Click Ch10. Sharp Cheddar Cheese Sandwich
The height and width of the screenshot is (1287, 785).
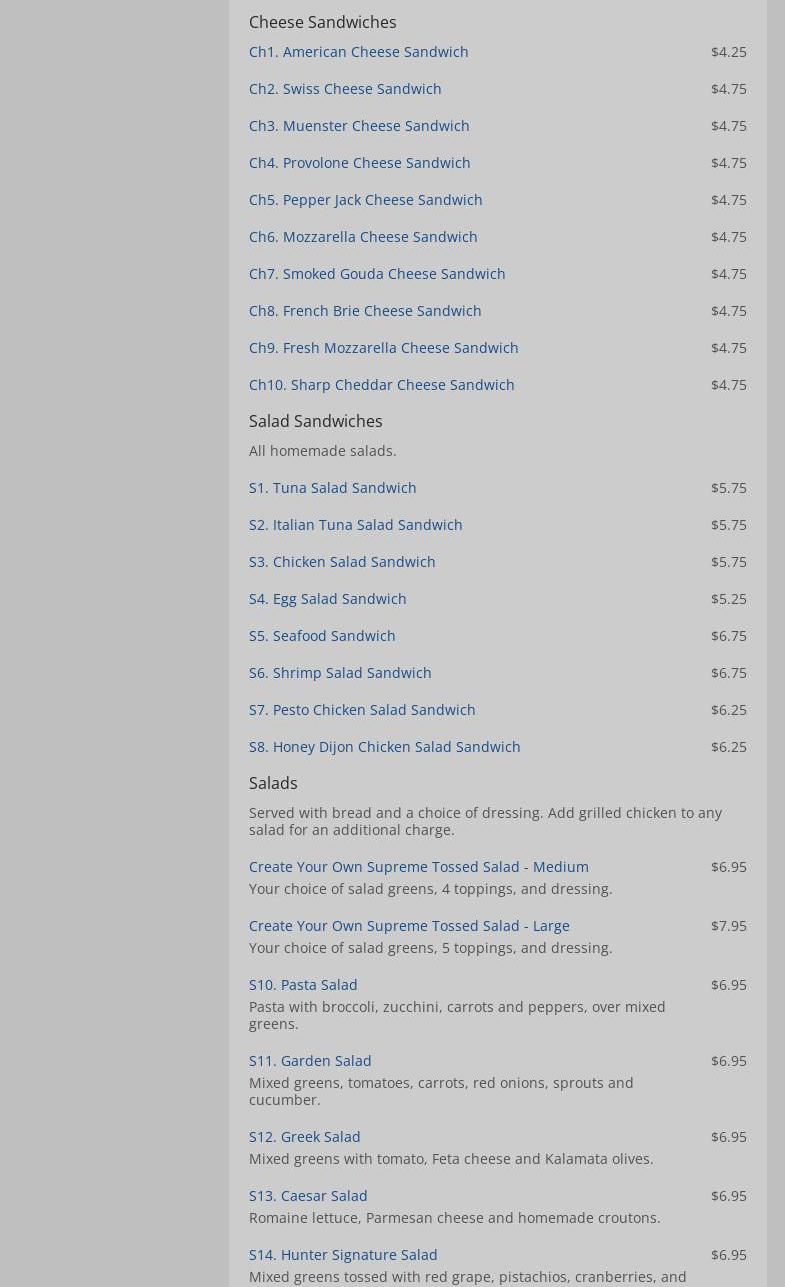(x=381, y=385)
